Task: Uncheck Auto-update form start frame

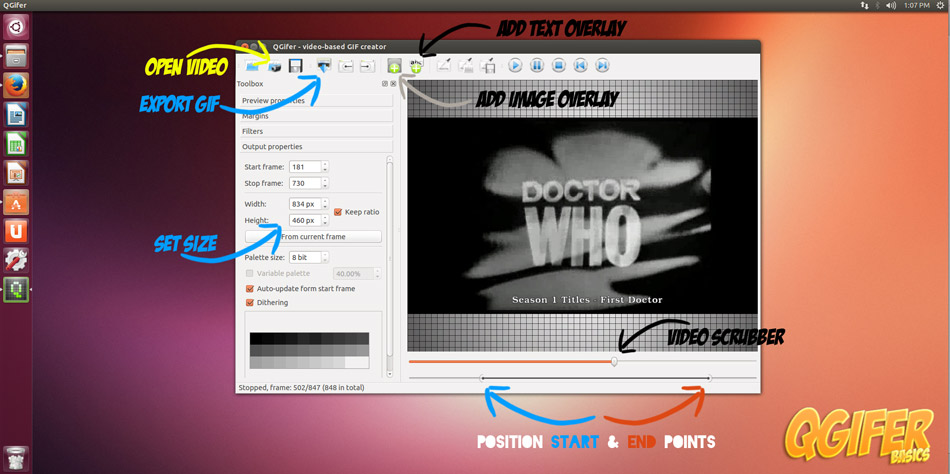Action: coord(250,289)
